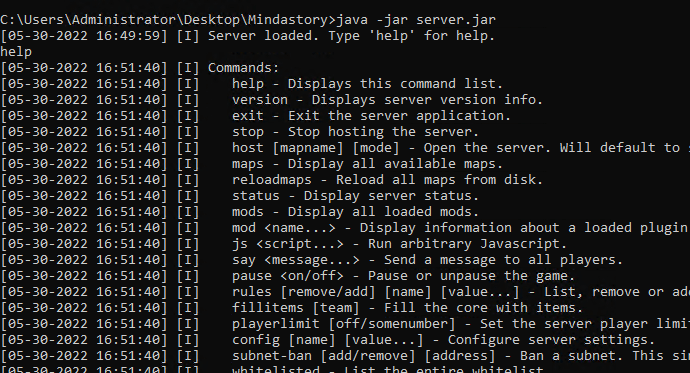
Task: Select 'mods - Display all loaded mods.'
Action: pos(355,212)
